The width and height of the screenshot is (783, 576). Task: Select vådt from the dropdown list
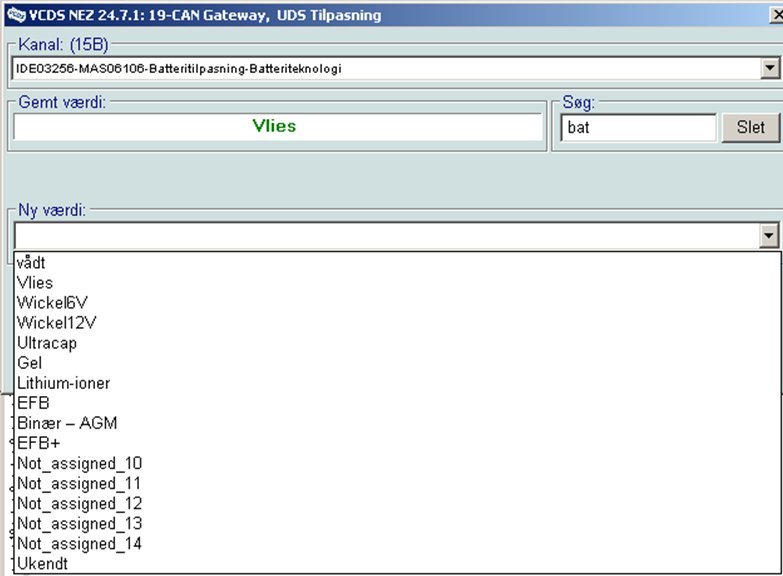31,263
